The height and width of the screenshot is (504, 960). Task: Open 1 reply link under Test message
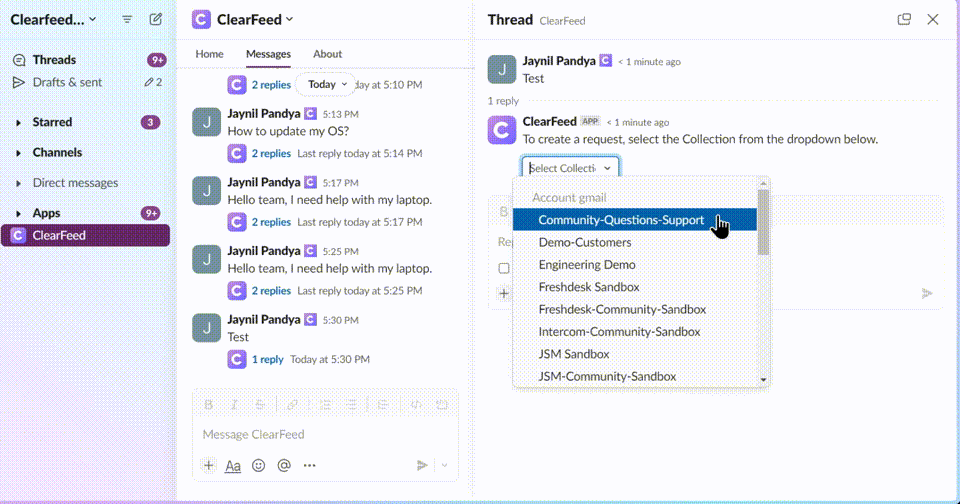[x=267, y=359]
